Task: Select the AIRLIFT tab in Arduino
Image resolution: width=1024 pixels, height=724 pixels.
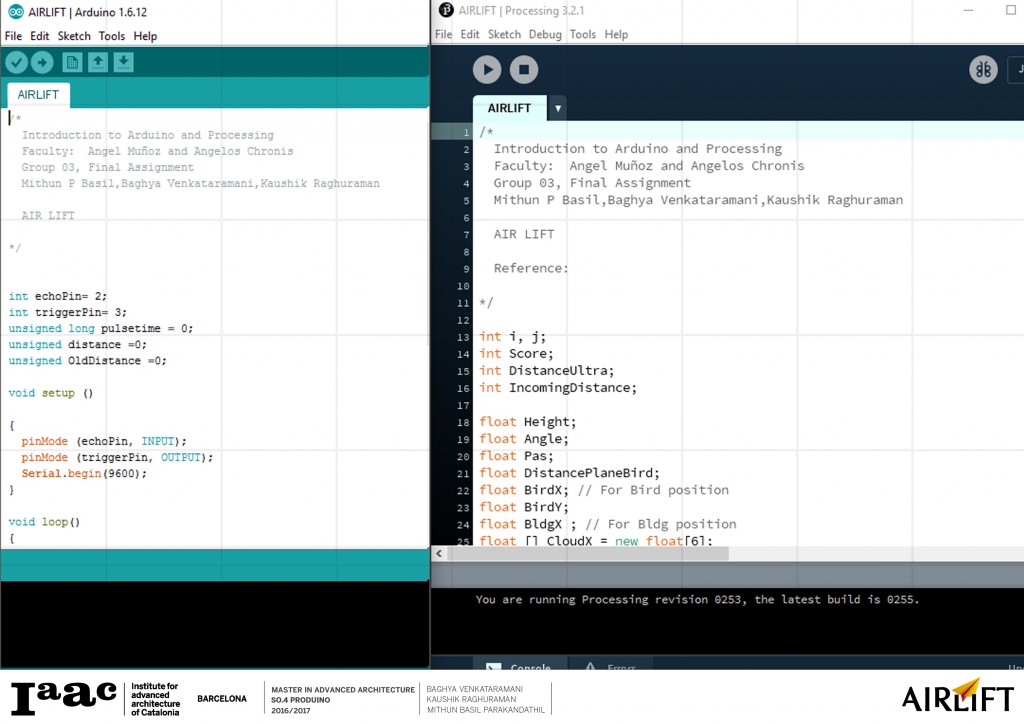Action: pos(38,95)
